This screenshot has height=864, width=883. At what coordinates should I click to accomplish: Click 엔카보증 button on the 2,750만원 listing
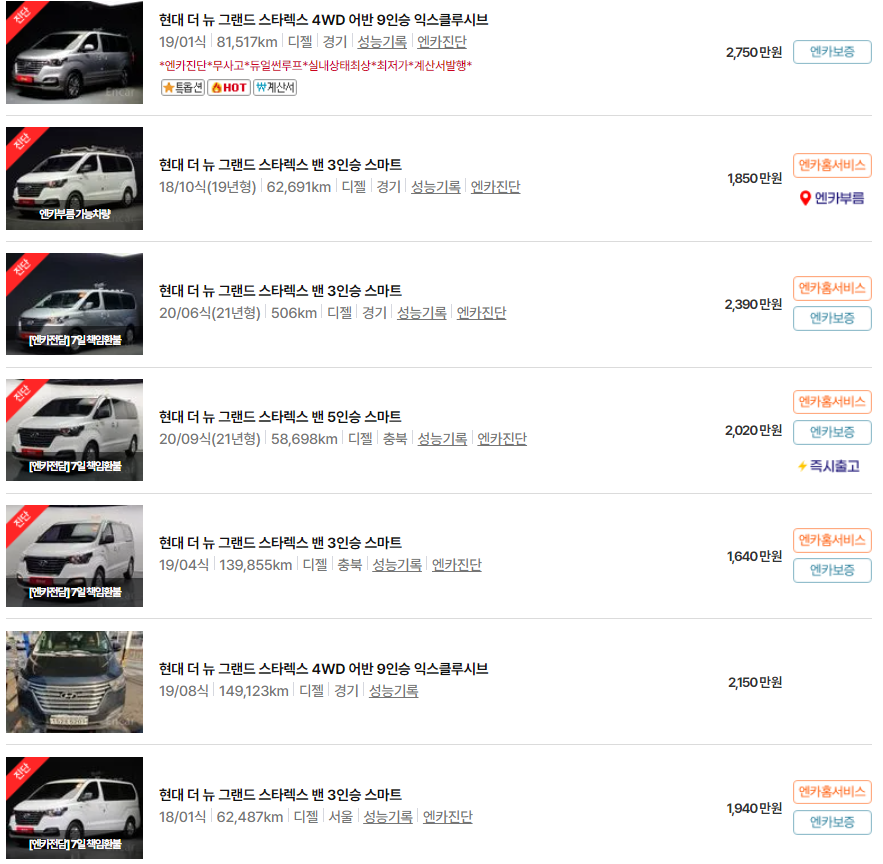click(x=832, y=52)
